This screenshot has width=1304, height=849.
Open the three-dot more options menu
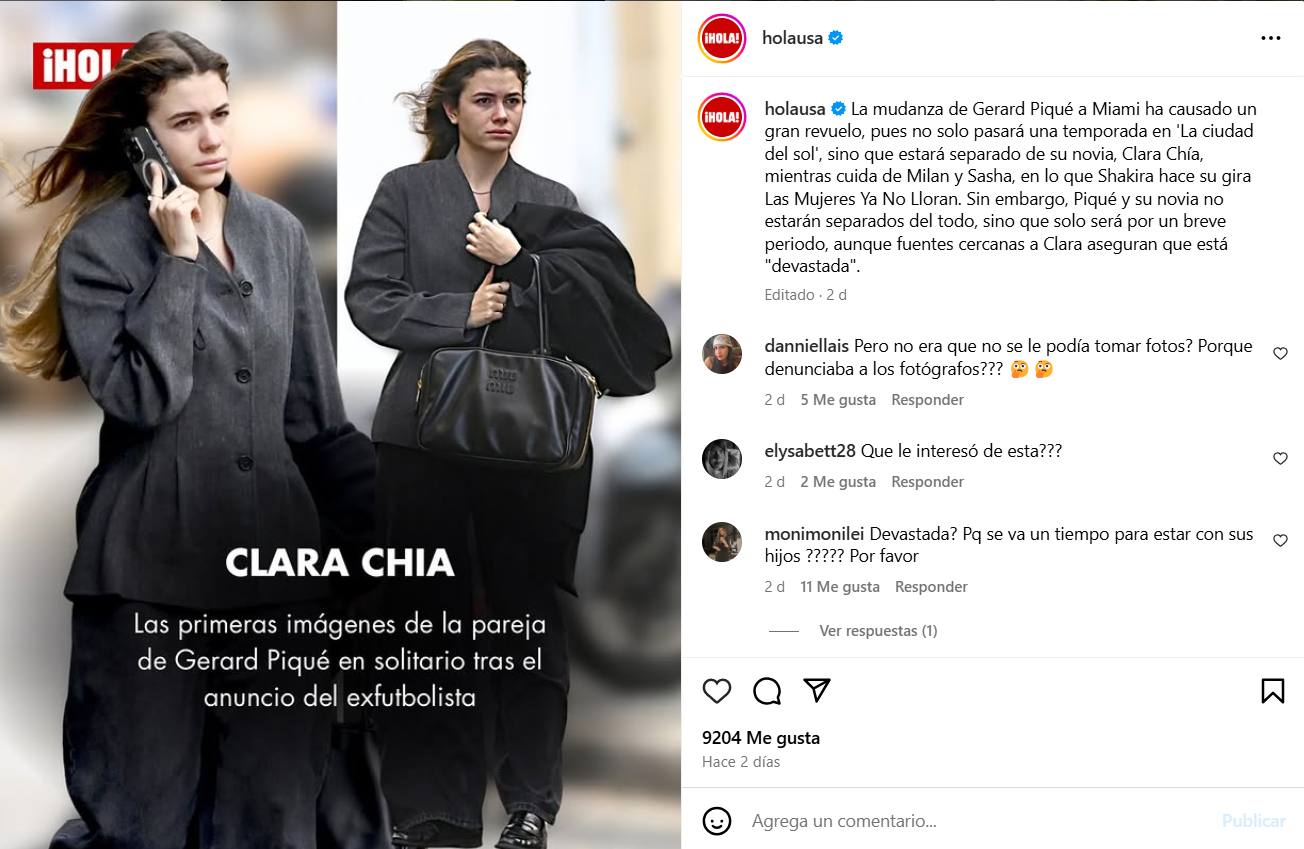(1271, 38)
